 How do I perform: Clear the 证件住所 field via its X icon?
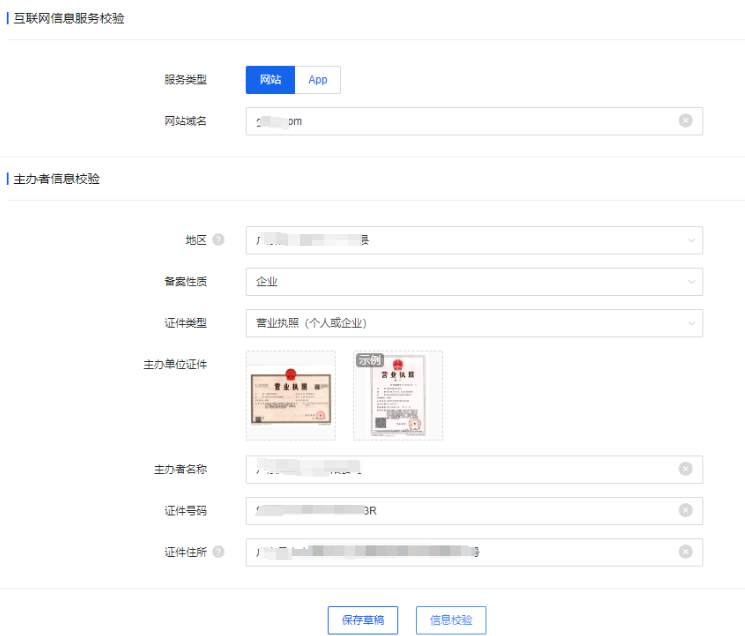click(x=685, y=552)
